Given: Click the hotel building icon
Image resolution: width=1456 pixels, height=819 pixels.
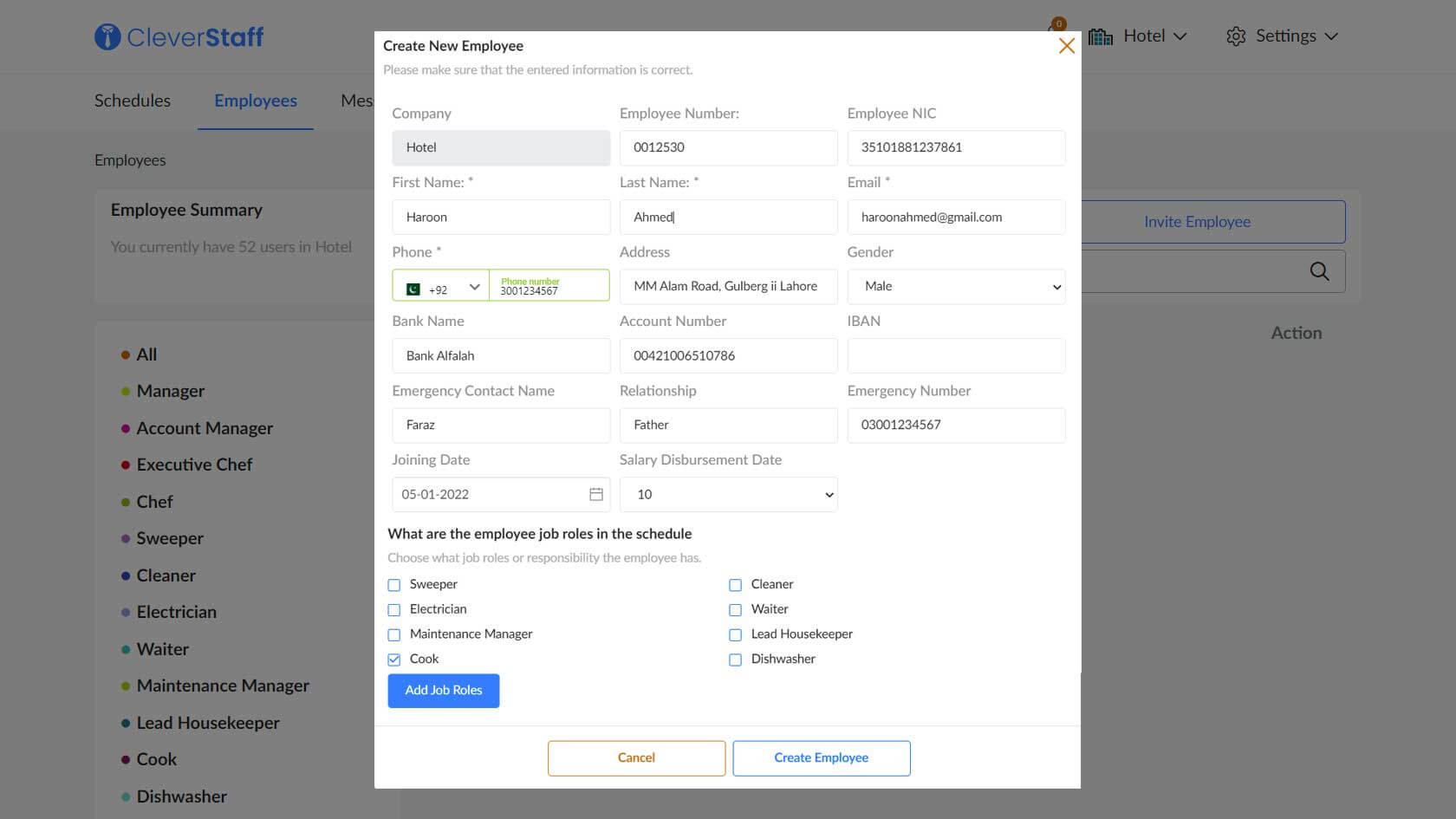Looking at the screenshot, I should pos(1100,36).
